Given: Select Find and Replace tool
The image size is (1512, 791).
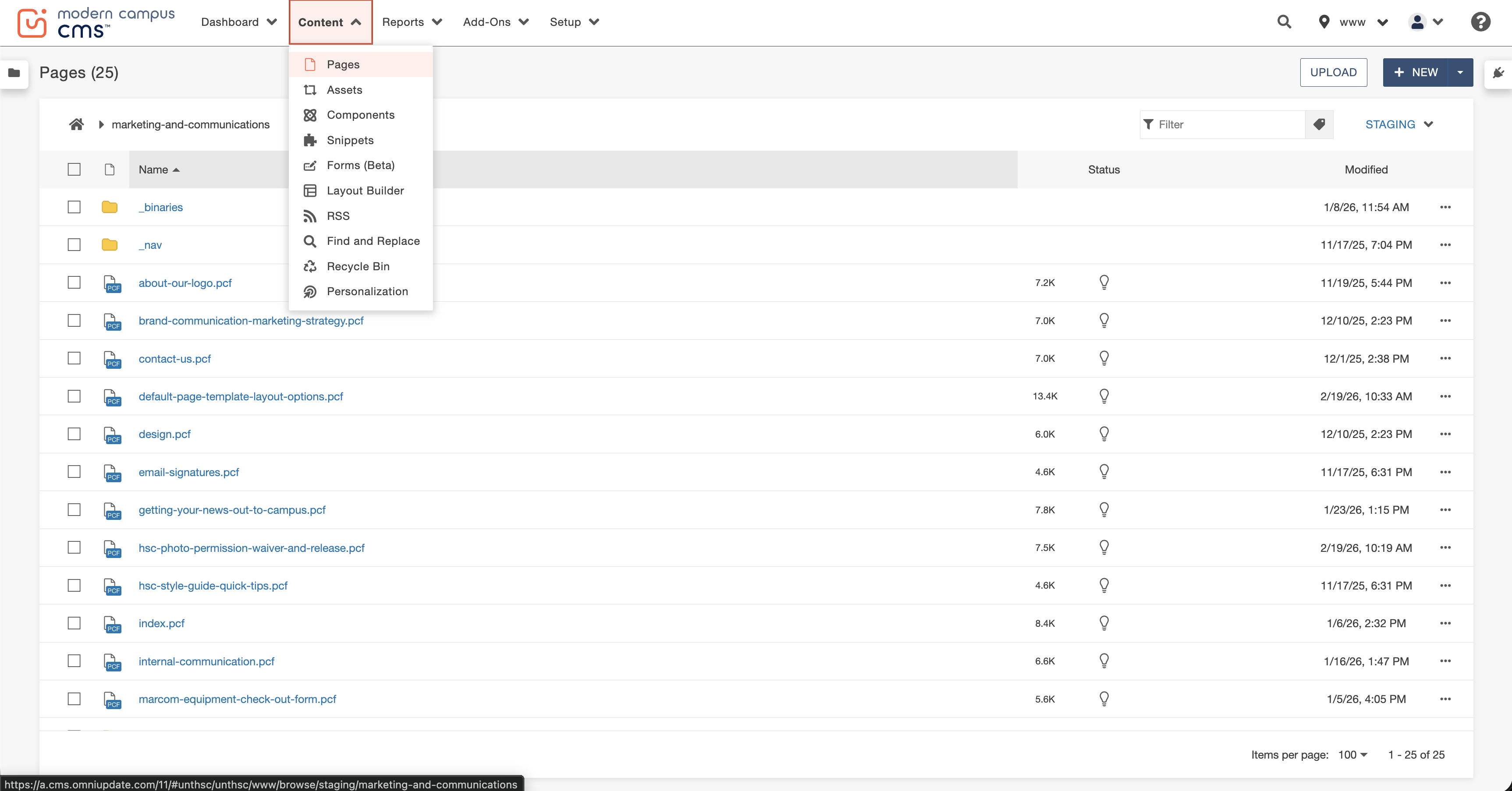Looking at the screenshot, I should pos(373,241).
